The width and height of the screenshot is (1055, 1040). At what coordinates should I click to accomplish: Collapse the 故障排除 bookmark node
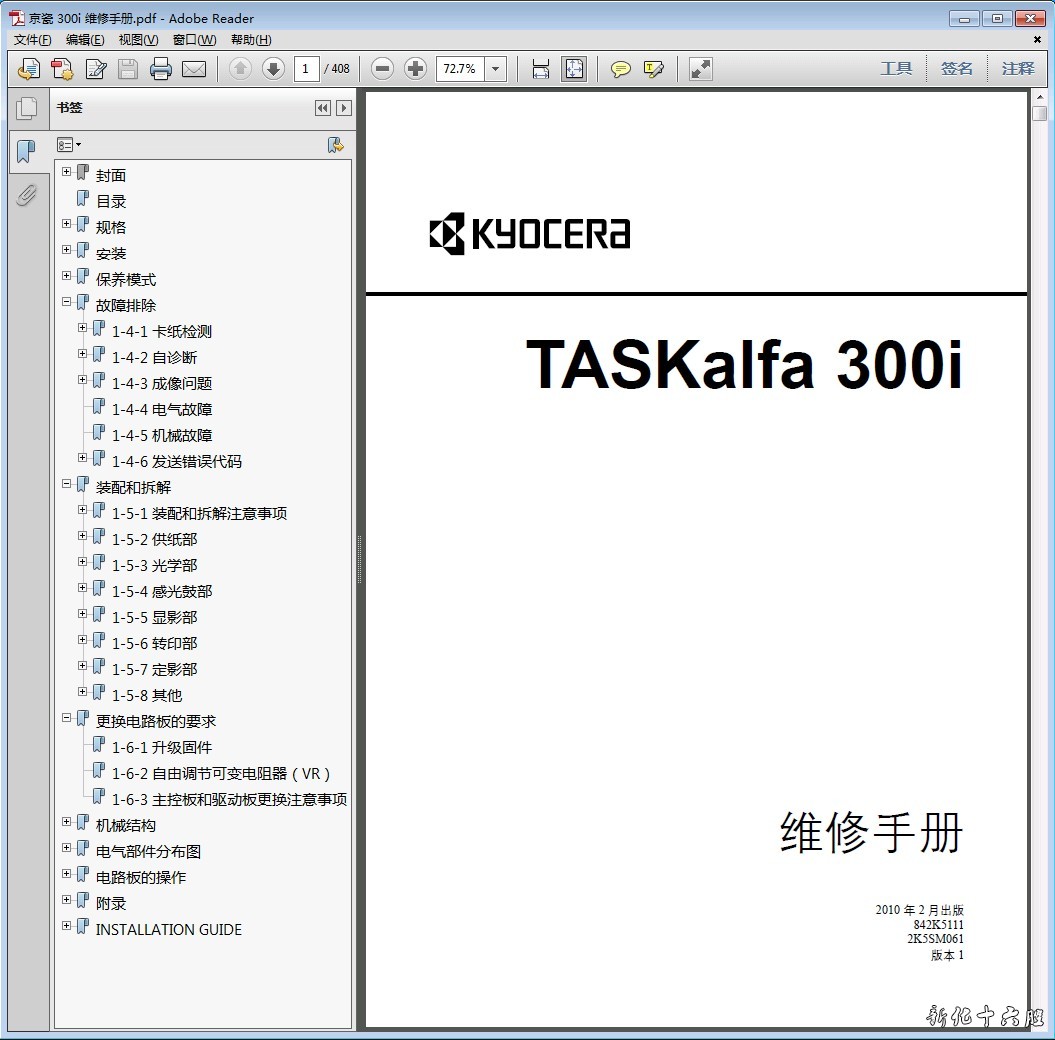[x=67, y=302]
